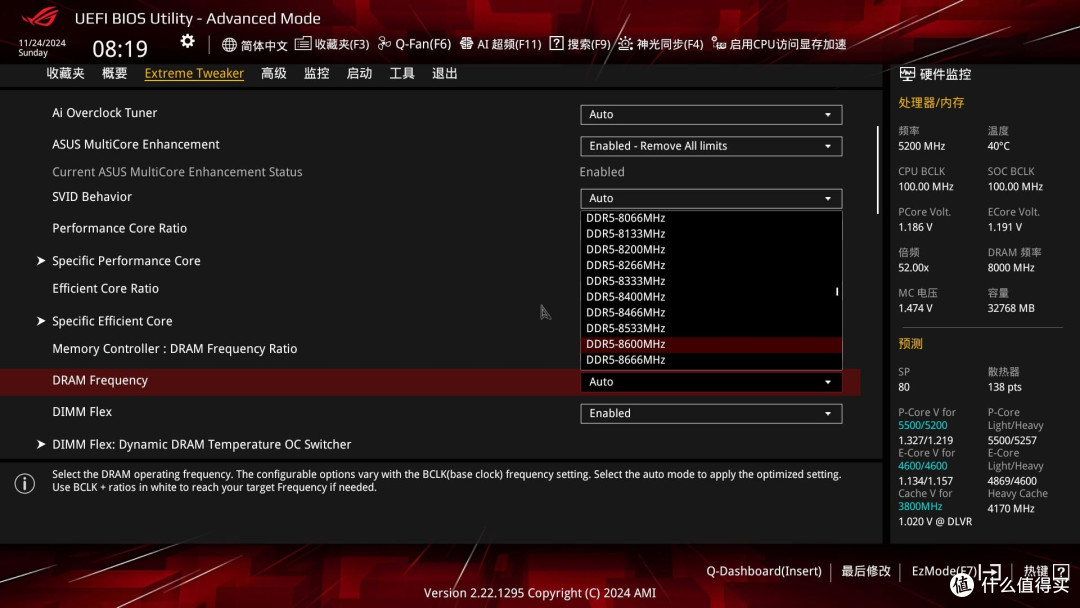Switch to 收藏夹 tab
This screenshot has height=608, width=1080.
[65, 74]
